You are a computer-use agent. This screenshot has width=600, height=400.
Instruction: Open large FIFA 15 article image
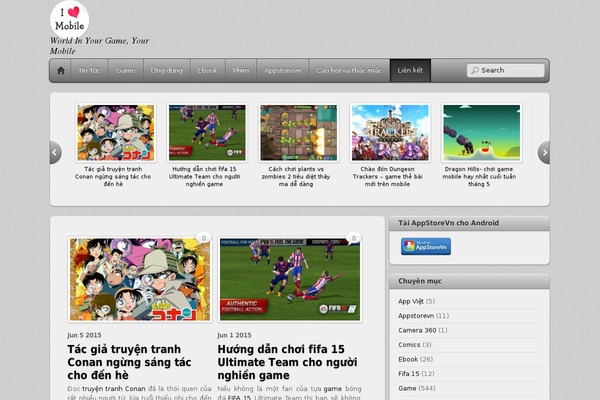click(290, 279)
